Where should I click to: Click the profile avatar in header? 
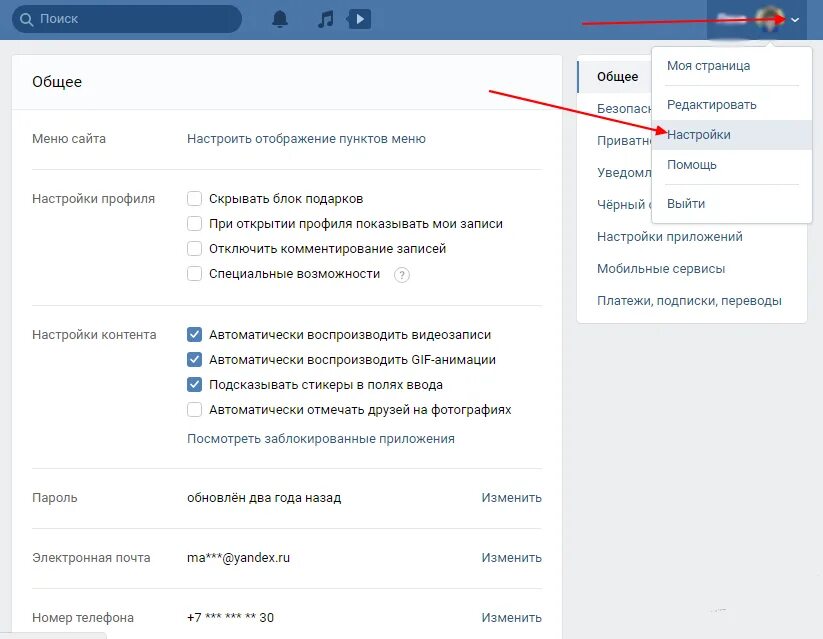point(771,19)
